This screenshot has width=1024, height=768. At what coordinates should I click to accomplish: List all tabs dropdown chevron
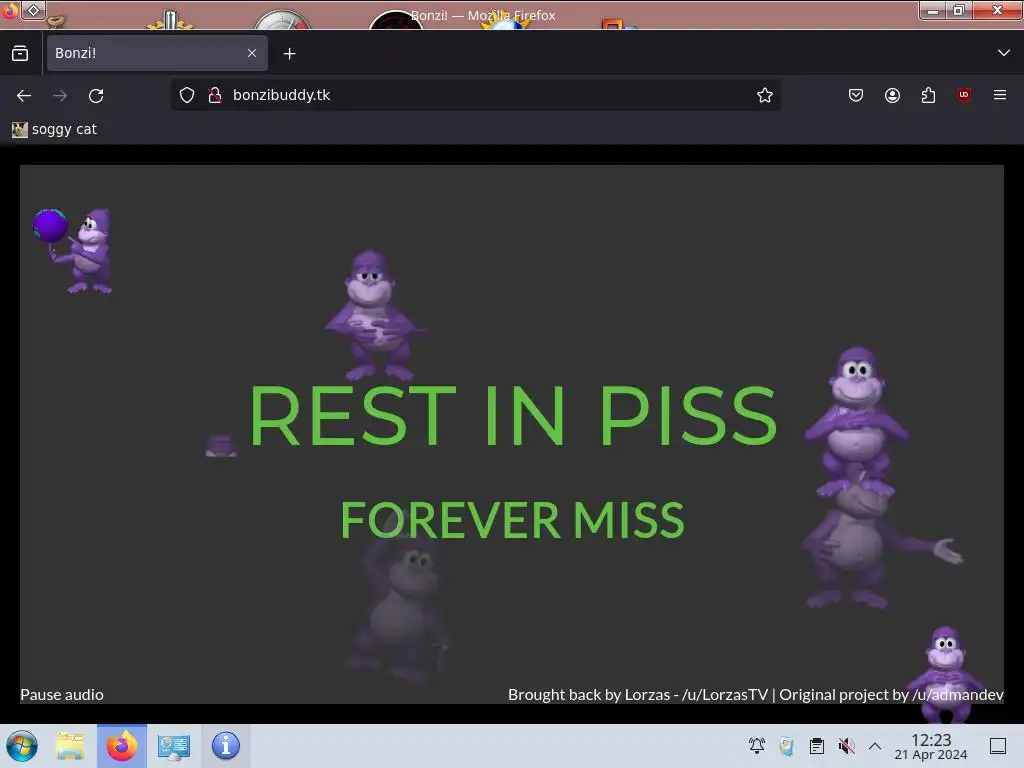(1004, 53)
